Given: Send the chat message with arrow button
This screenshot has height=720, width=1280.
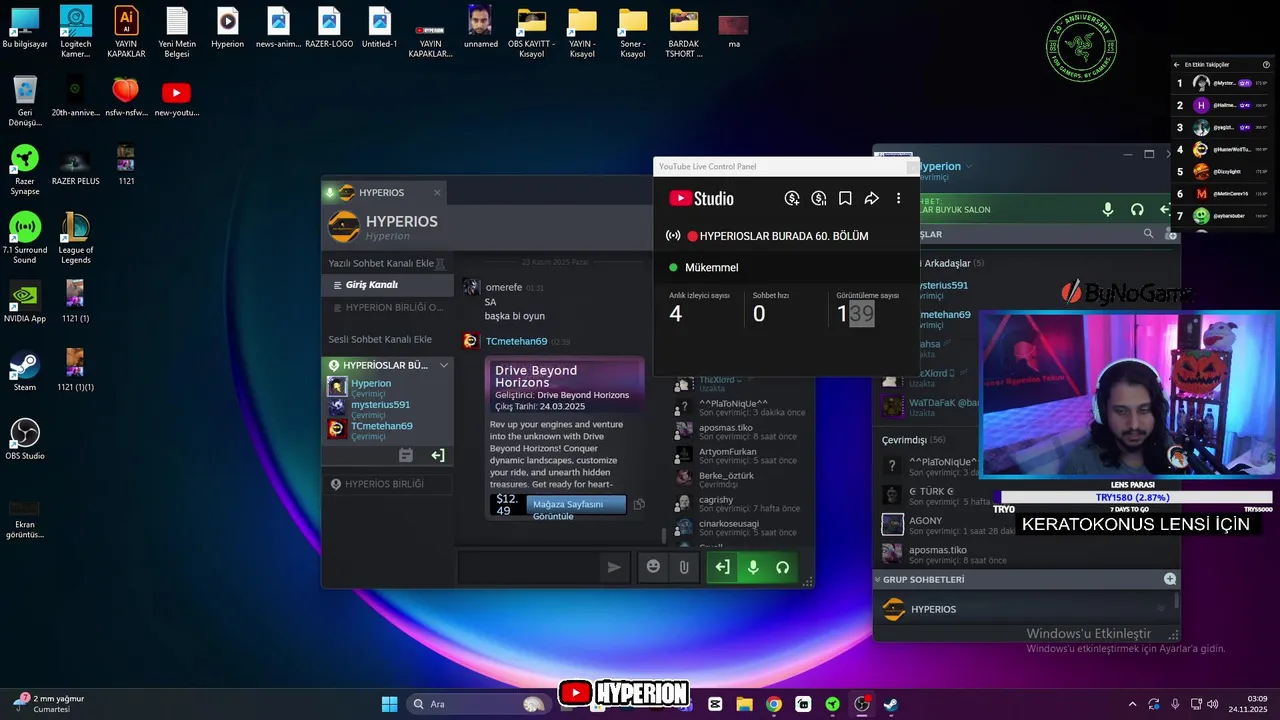Looking at the screenshot, I should [x=614, y=567].
